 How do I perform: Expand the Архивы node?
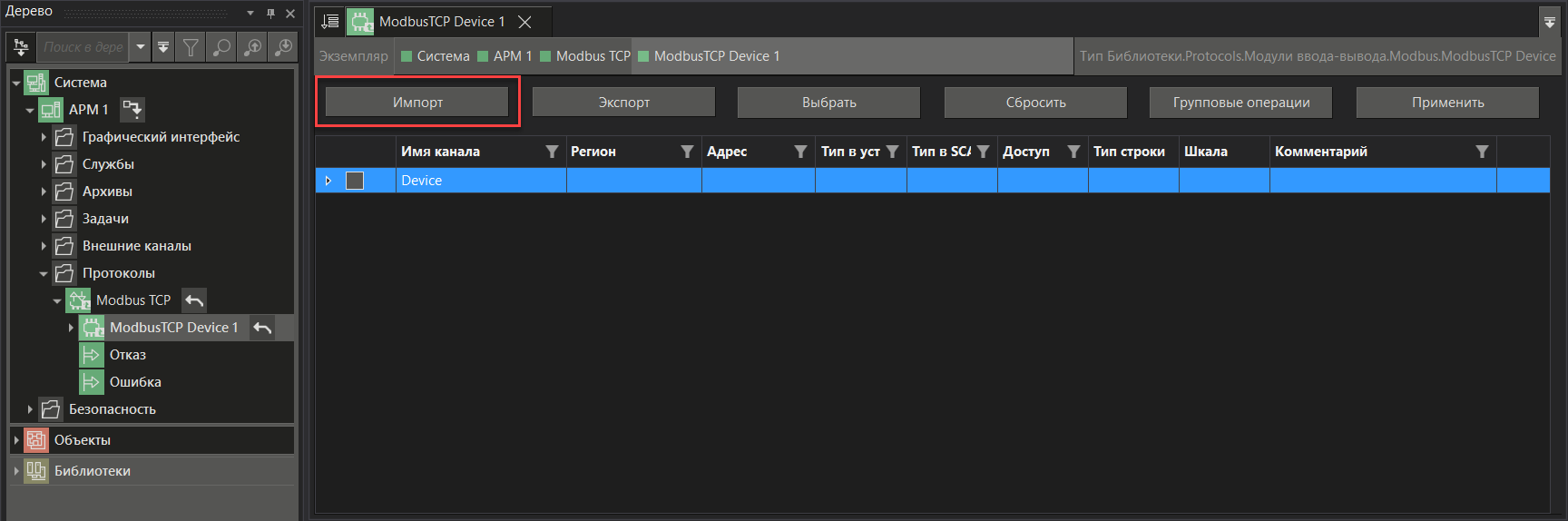click(44, 192)
